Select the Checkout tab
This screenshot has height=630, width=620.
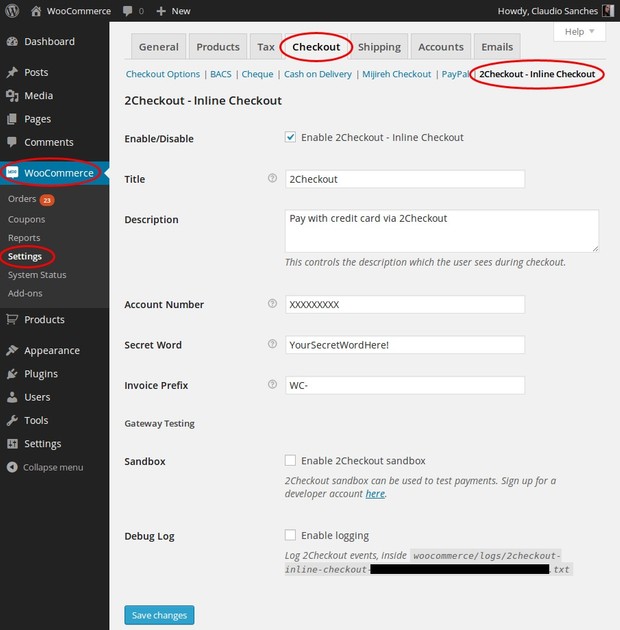316,47
